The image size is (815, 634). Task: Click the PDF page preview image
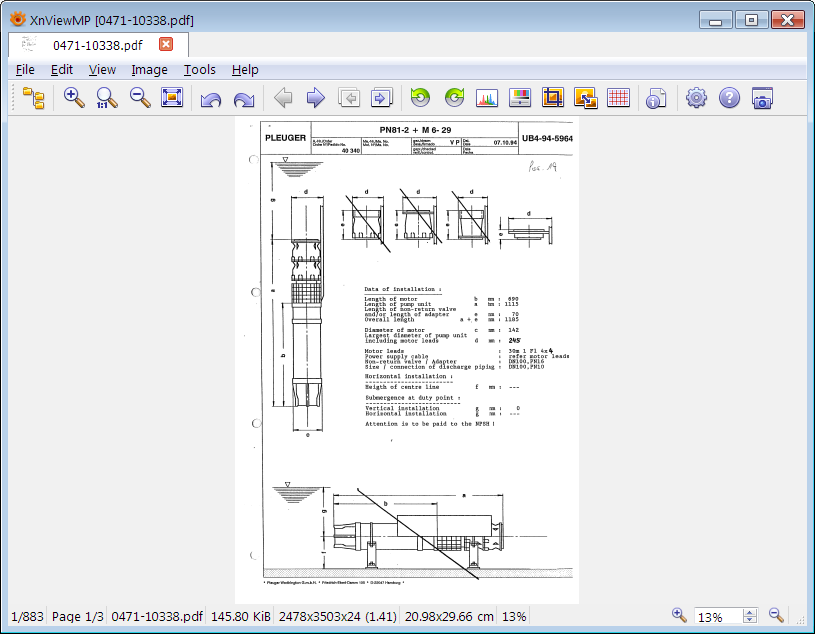(x=407, y=360)
